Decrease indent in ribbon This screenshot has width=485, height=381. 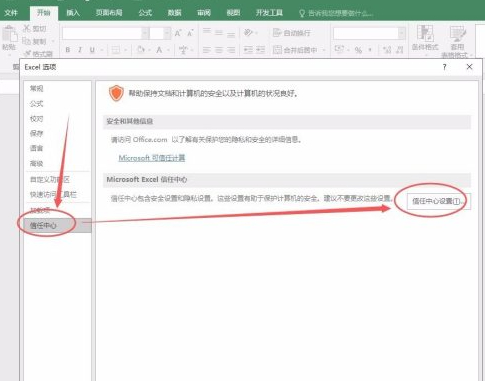[248, 50]
